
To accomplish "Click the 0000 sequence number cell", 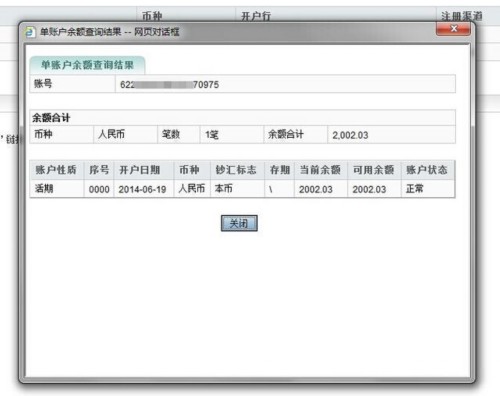I will 99,189.
